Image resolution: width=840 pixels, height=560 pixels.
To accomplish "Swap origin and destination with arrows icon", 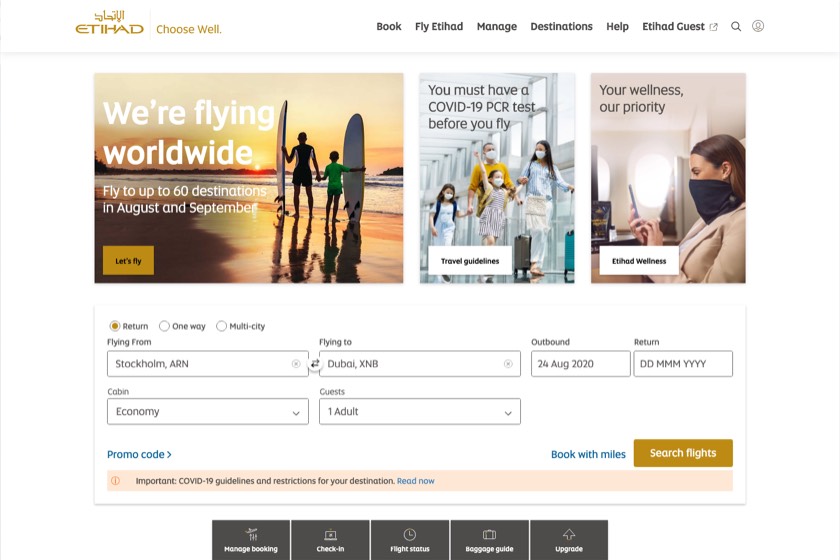I will (x=315, y=364).
